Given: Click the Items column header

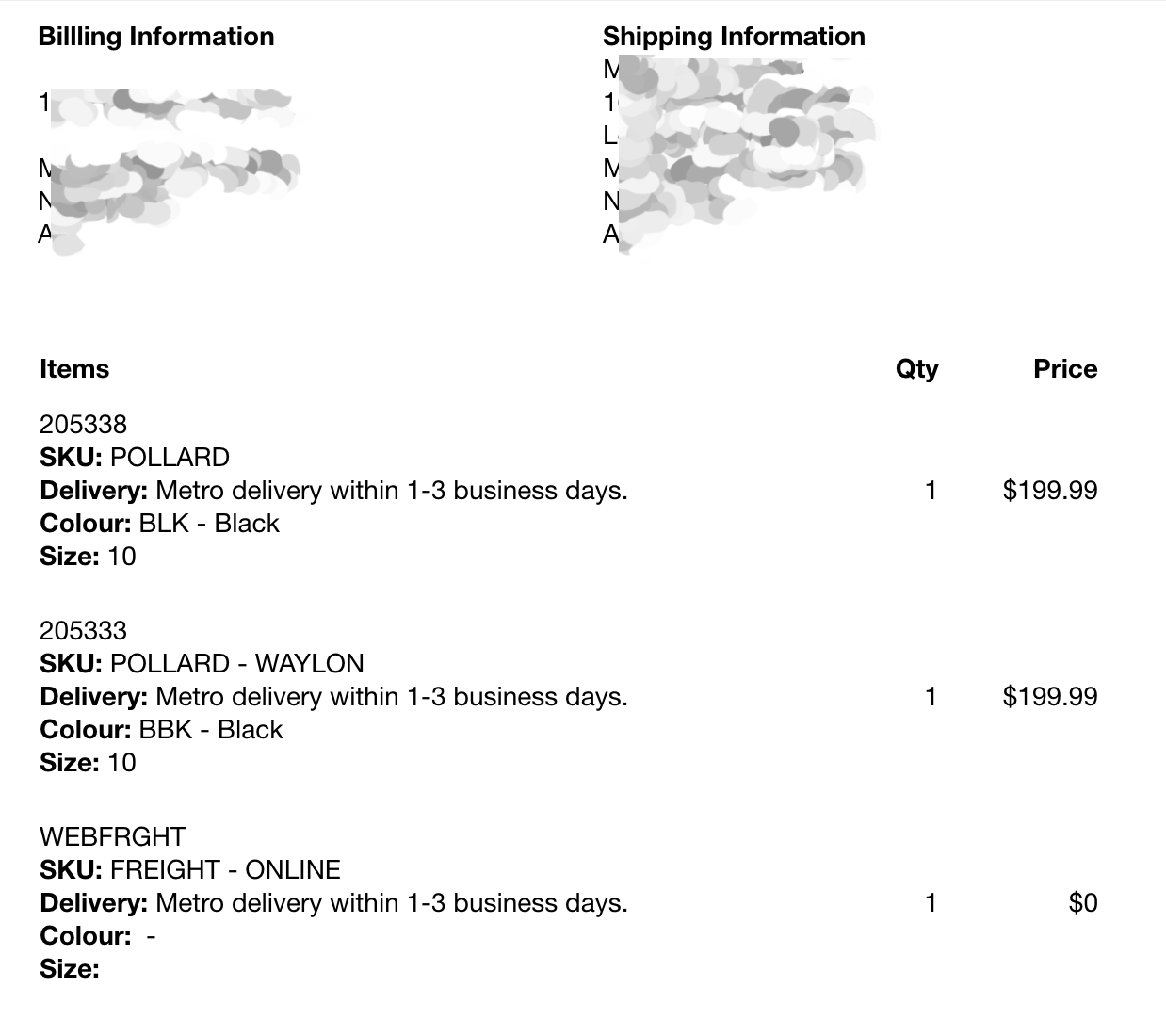Looking at the screenshot, I should tap(74, 369).
